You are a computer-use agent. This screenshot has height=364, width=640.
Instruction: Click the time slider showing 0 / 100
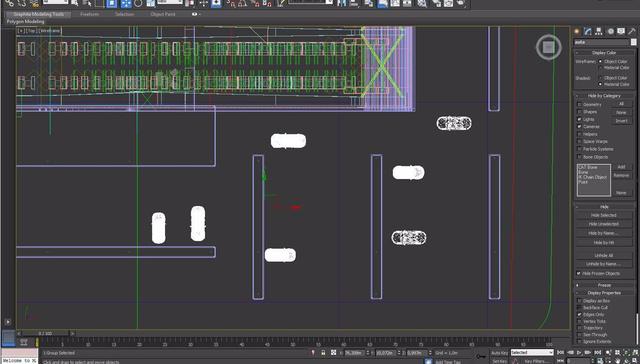45,333
